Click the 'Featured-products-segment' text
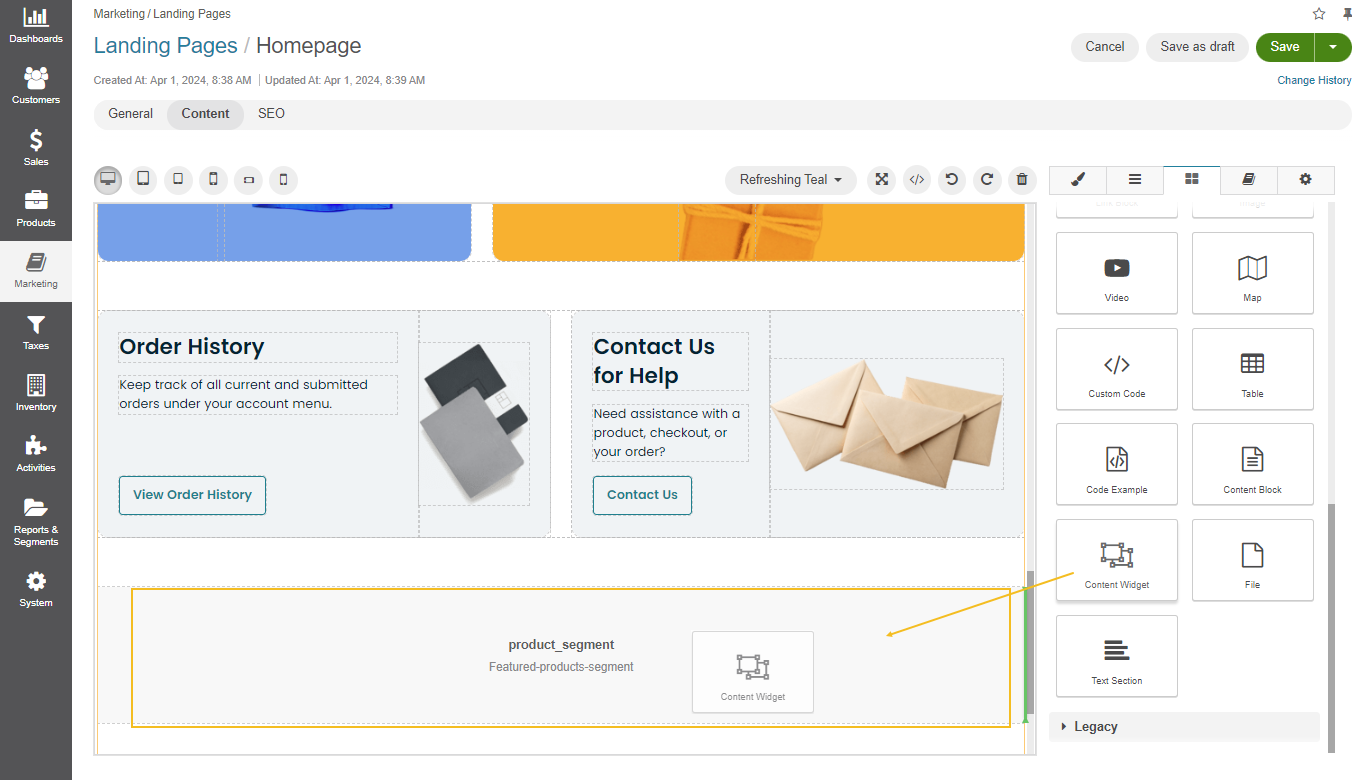This screenshot has height=780, width=1352. point(561,667)
